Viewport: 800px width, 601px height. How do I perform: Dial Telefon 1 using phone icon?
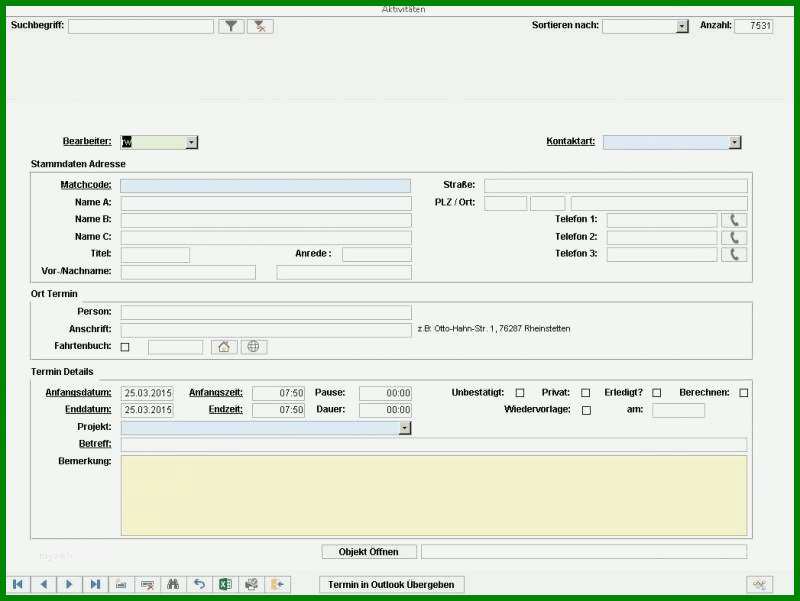pos(734,220)
